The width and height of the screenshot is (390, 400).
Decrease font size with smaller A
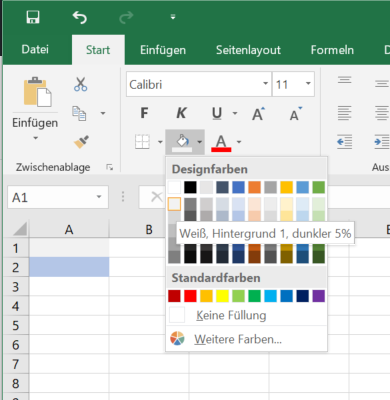pos(295,114)
